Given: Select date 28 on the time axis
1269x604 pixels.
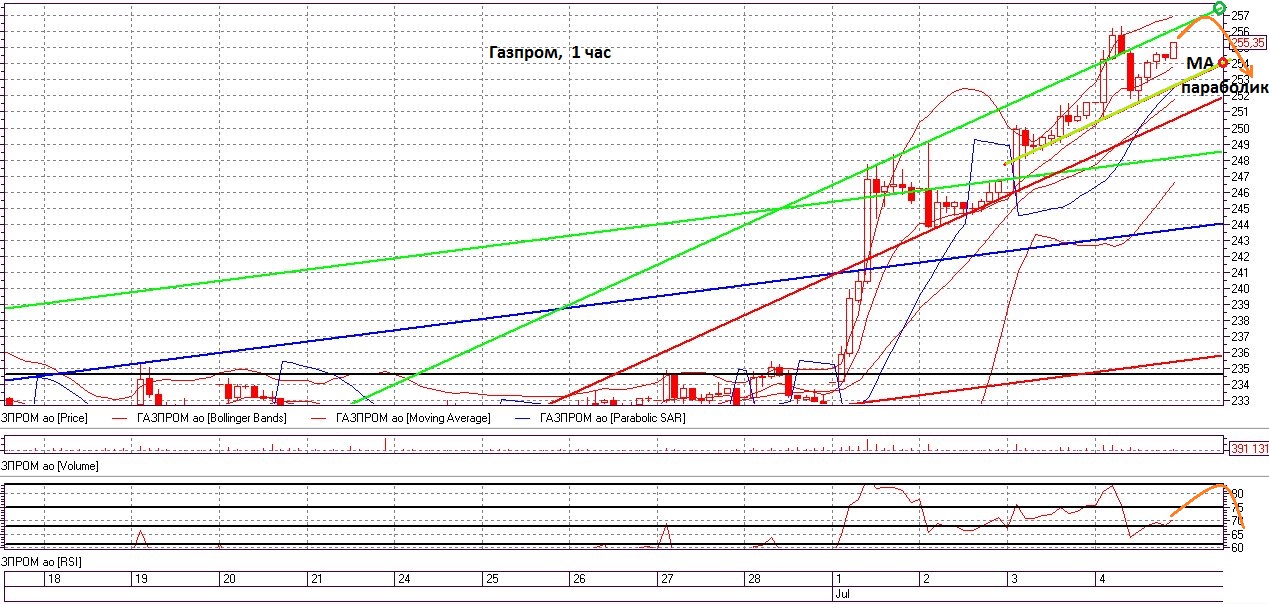Looking at the screenshot, I should (753, 578).
